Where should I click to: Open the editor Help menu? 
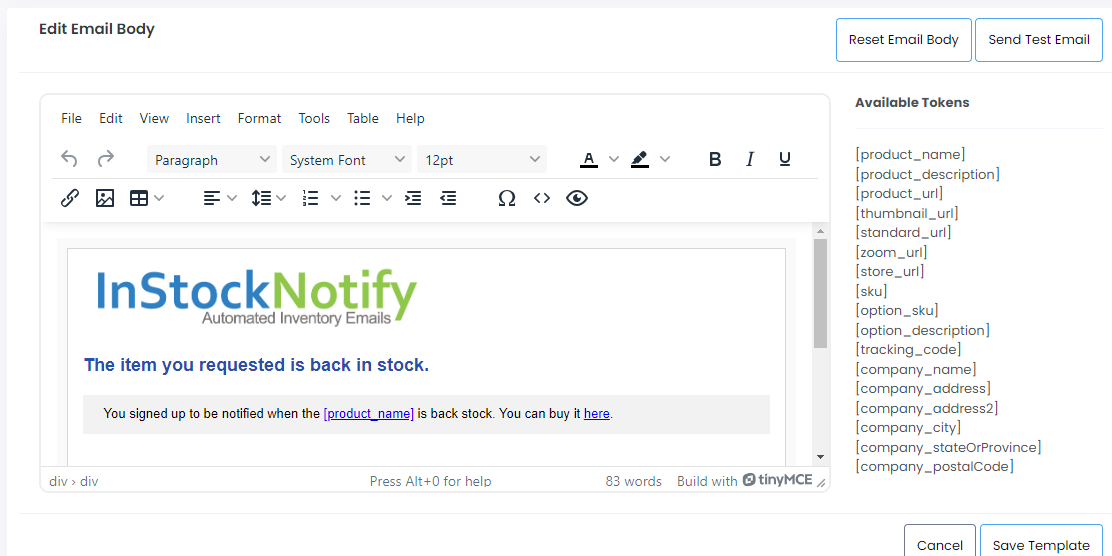[411, 118]
